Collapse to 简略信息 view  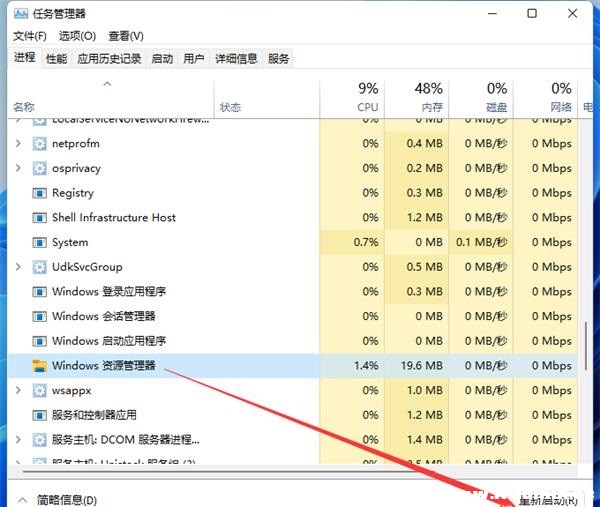[x=58, y=500]
